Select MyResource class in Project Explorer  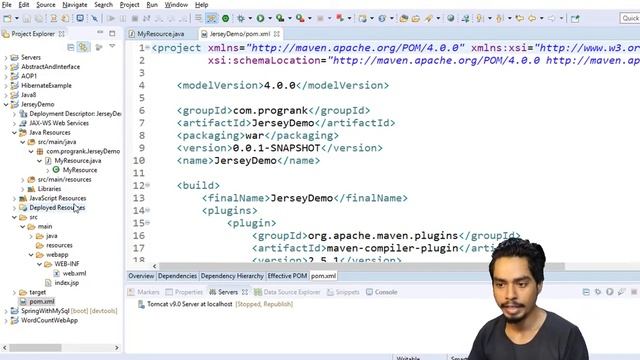(80, 170)
